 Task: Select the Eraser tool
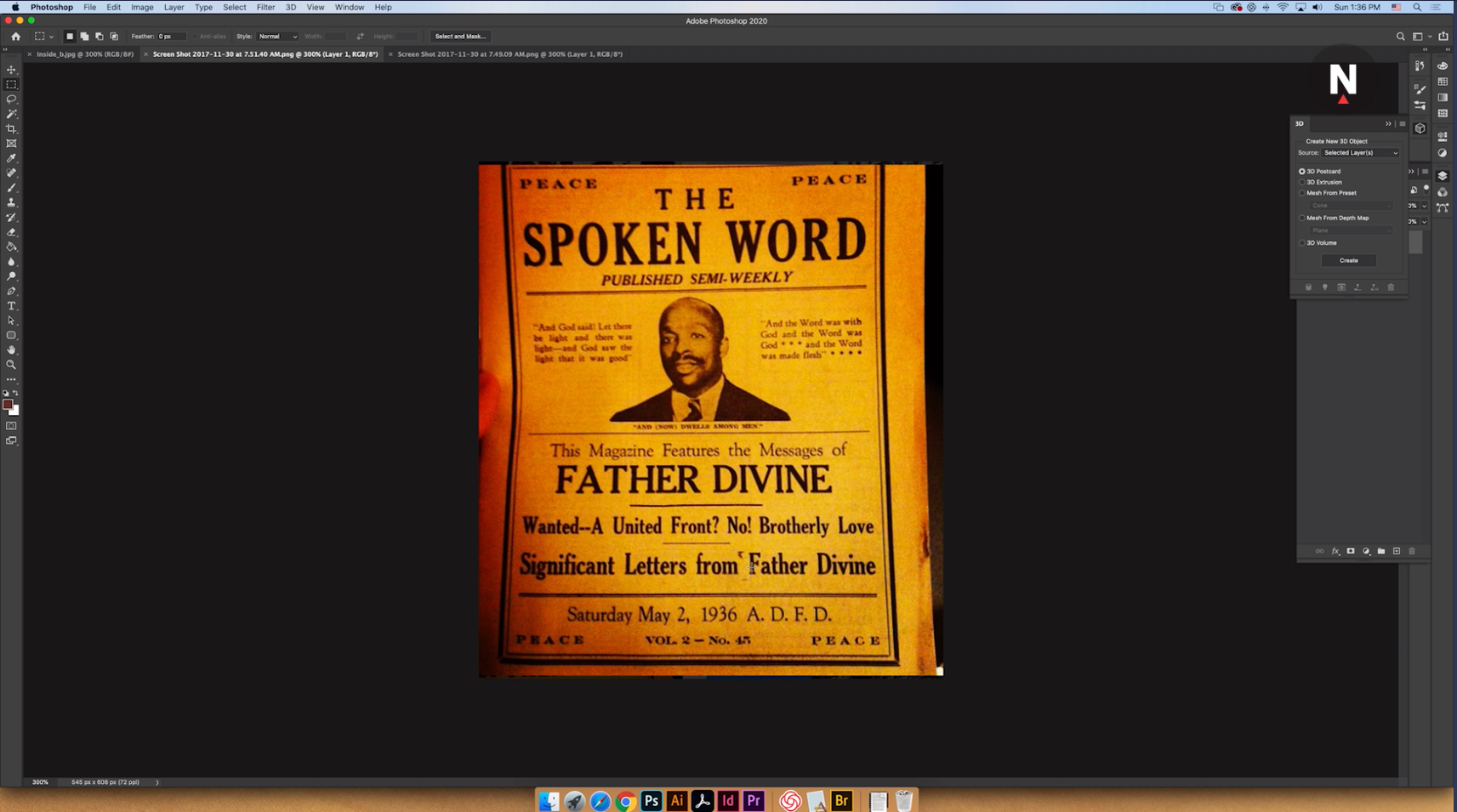tap(11, 232)
